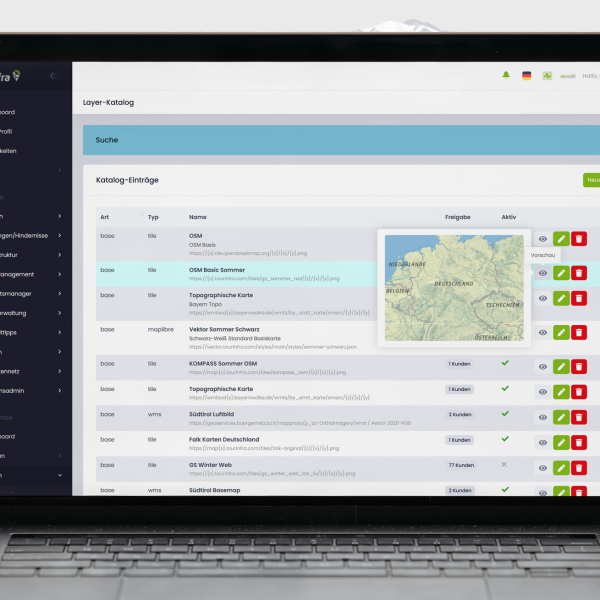Click the Germany map preview thumbnail
Viewport: 600px width, 600px height.
click(x=454, y=288)
